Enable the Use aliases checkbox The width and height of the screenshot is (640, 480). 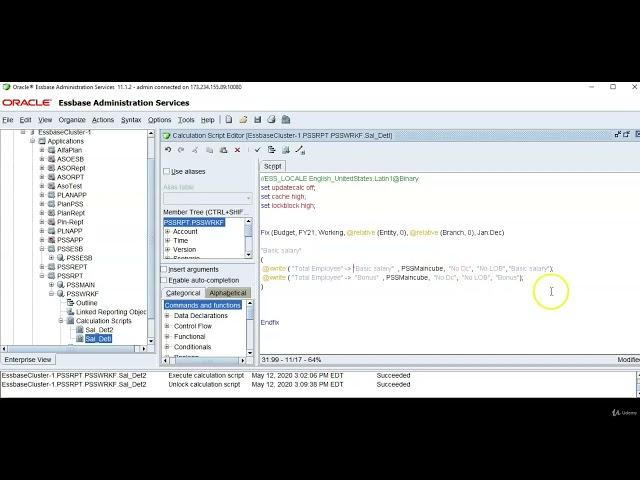click(x=167, y=172)
